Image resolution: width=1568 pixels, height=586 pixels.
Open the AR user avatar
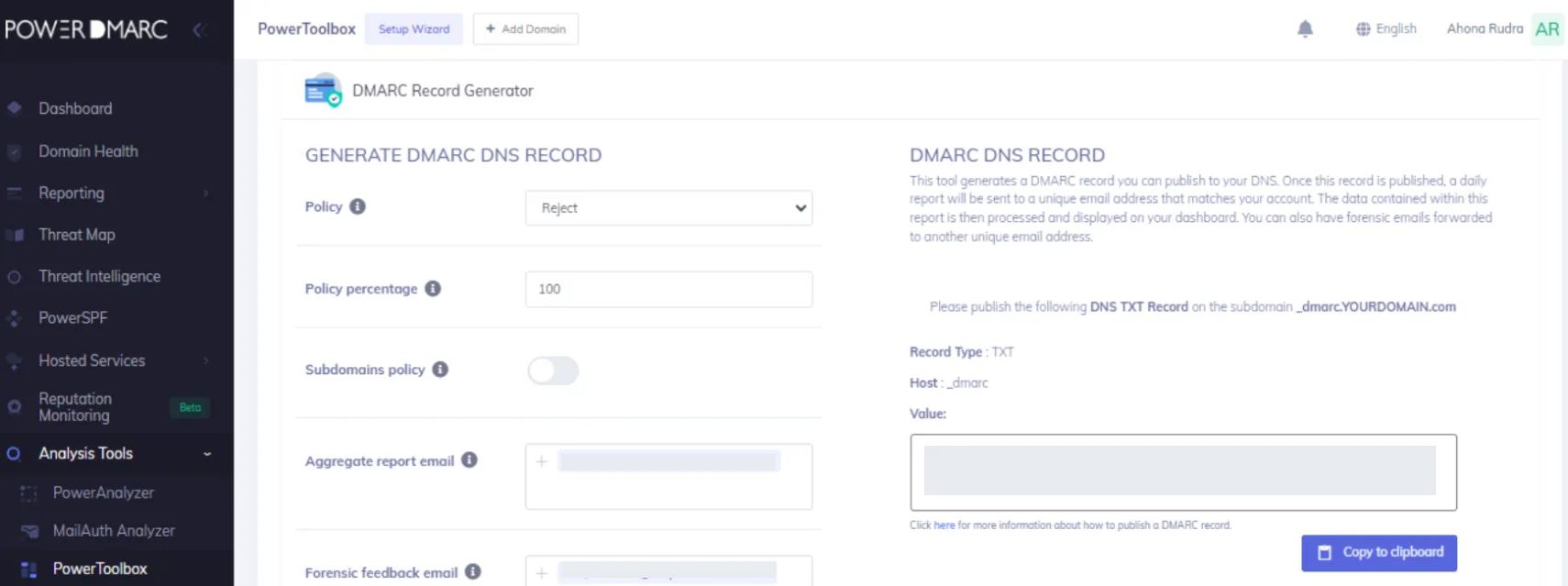[1547, 28]
